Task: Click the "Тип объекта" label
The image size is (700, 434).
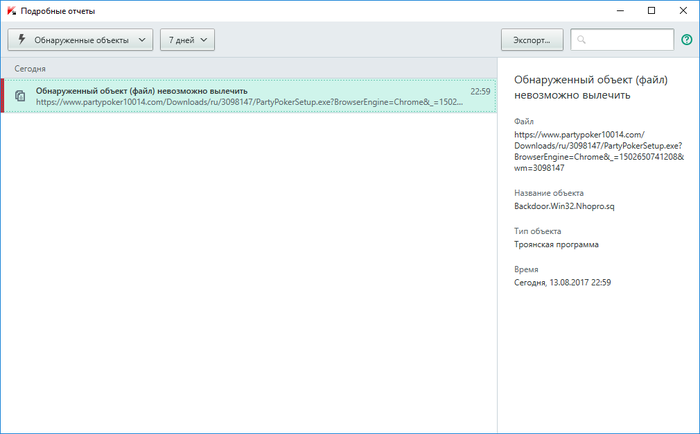Action: click(x=538, y=231)
